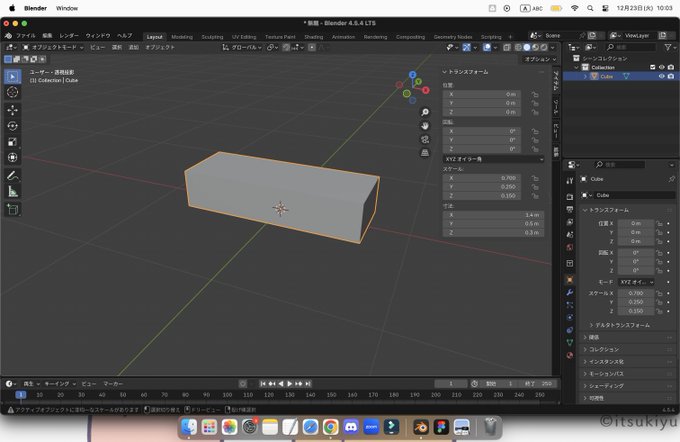
Task: Select the Measure tool
Action: (x=13, y=191)
